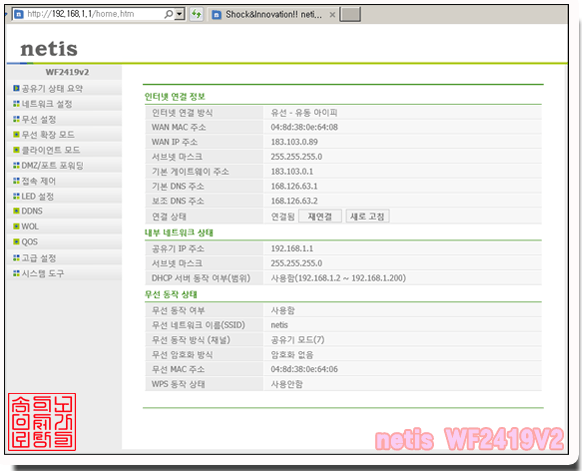Click the green icon beside 무선 확장 모드
Viewport: 582px width, 471px height.
(16, 134)
